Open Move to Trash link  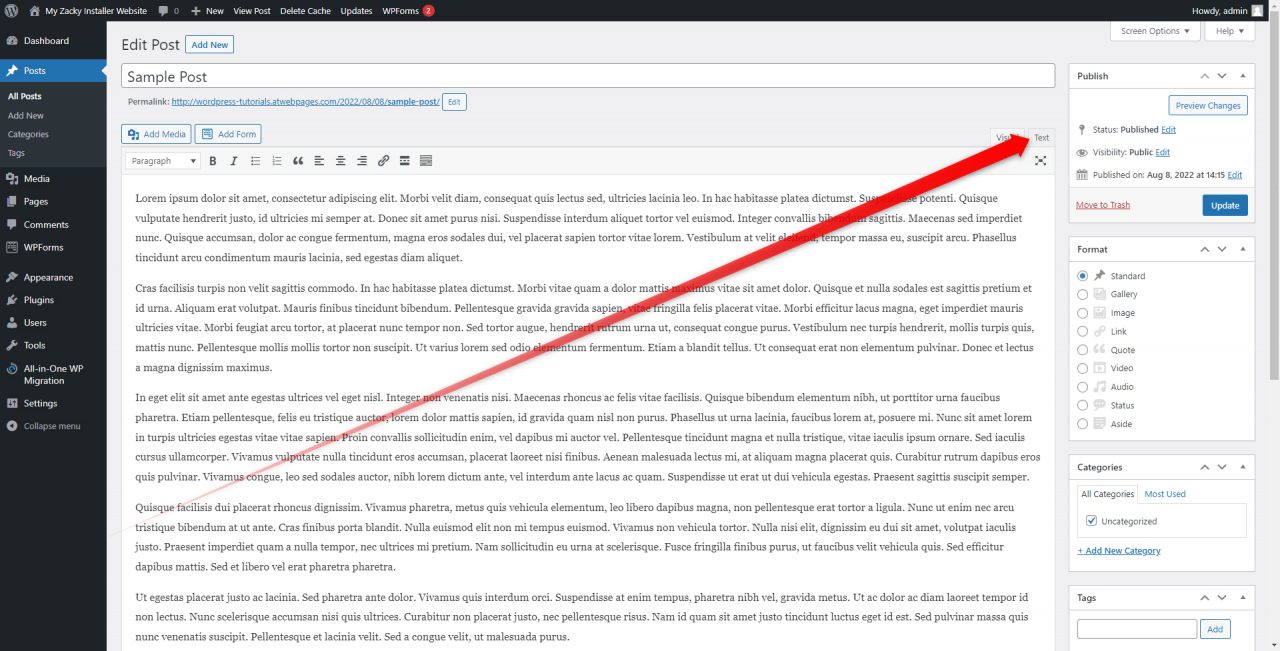pyautogui.click(x=1103, y=204)
